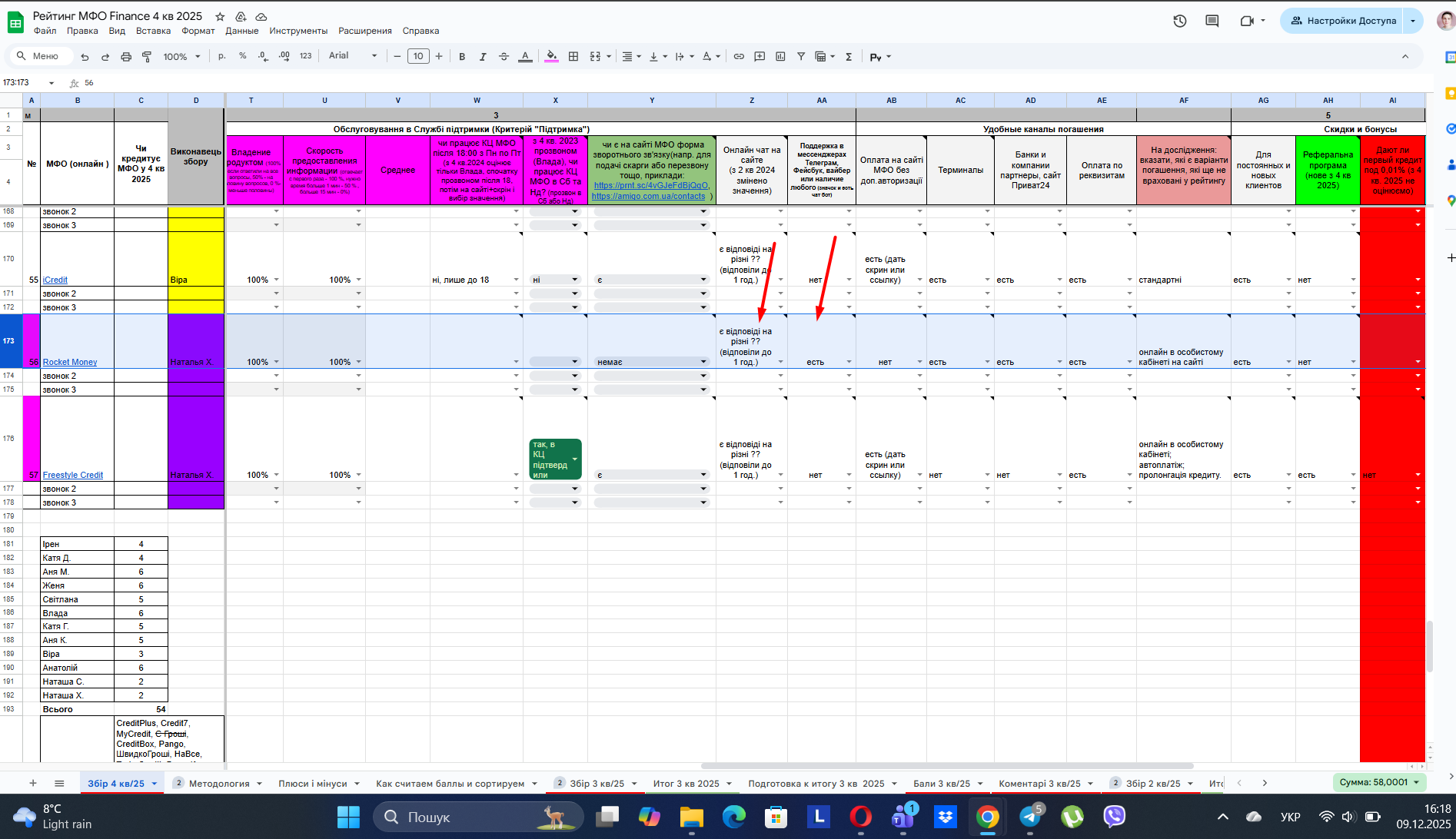Print the spreadsheet
Image resolution: width=1456 pixels, height=839 pixels.
(126, 57)
